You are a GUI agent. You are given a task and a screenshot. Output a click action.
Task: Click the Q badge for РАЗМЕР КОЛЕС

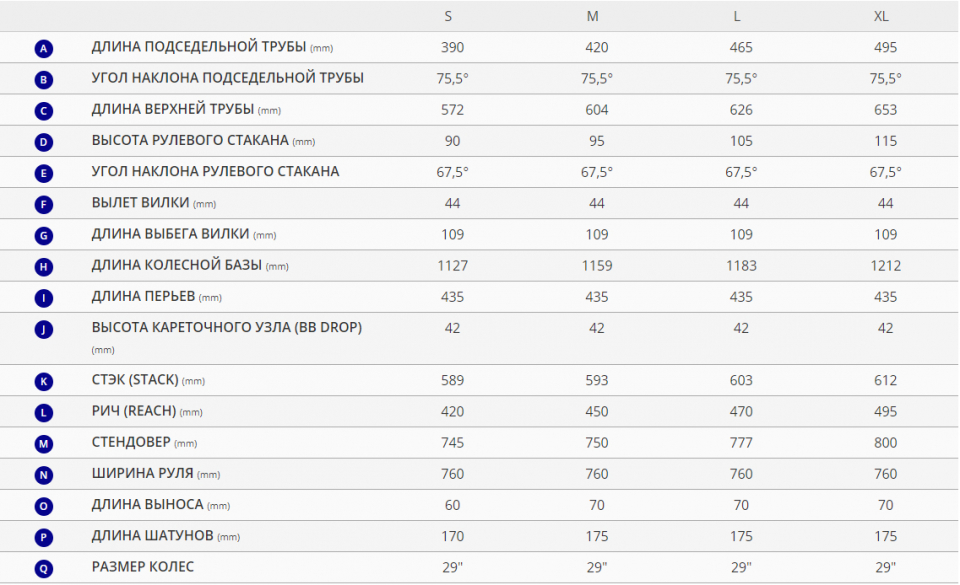pos(43,568)
